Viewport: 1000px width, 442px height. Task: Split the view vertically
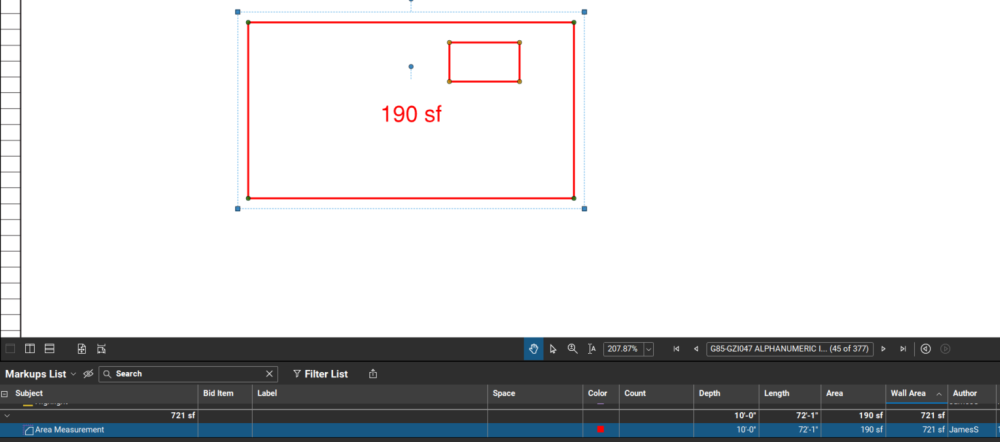pyautogui.click(x=29, y=349)
